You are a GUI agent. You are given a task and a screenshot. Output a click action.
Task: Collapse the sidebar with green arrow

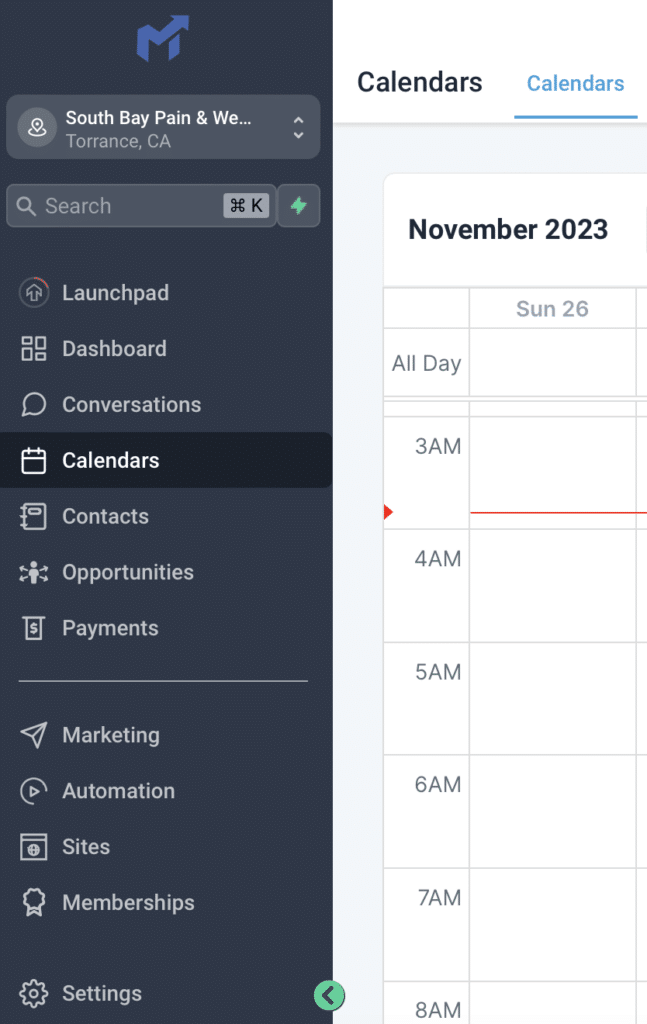[329, 995]
